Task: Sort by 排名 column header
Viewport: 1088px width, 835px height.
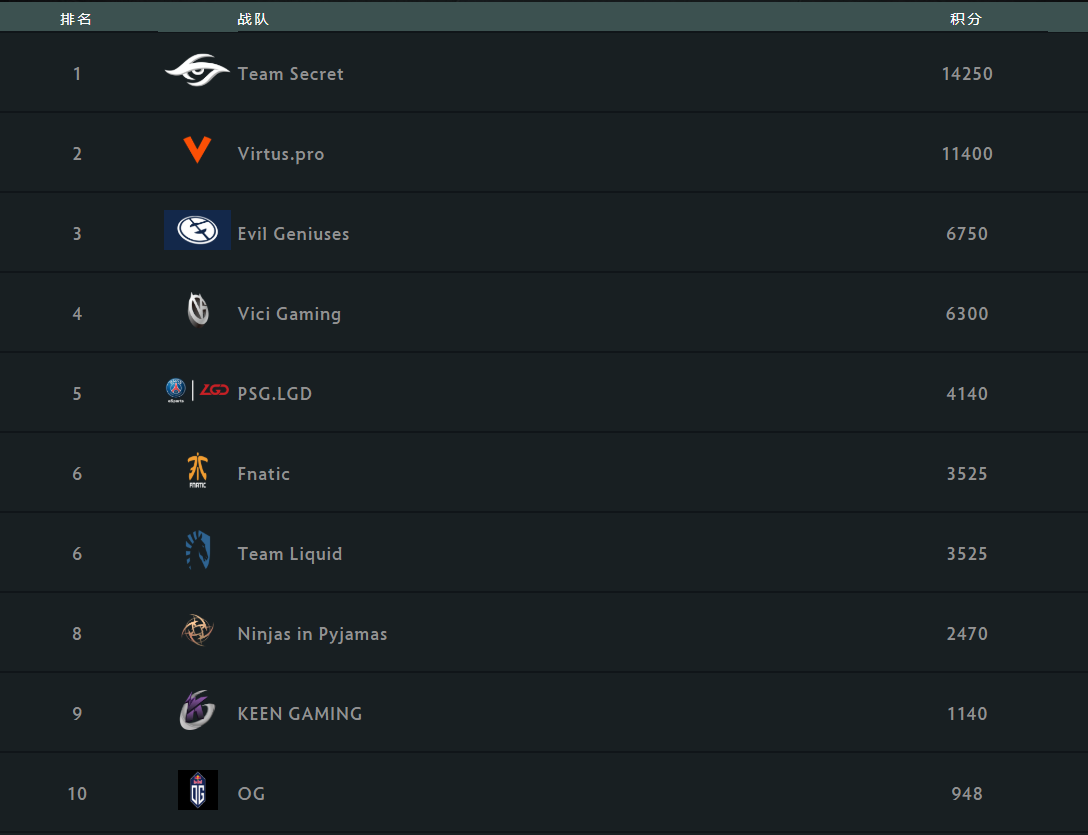Action: click(x=76, y=19)
